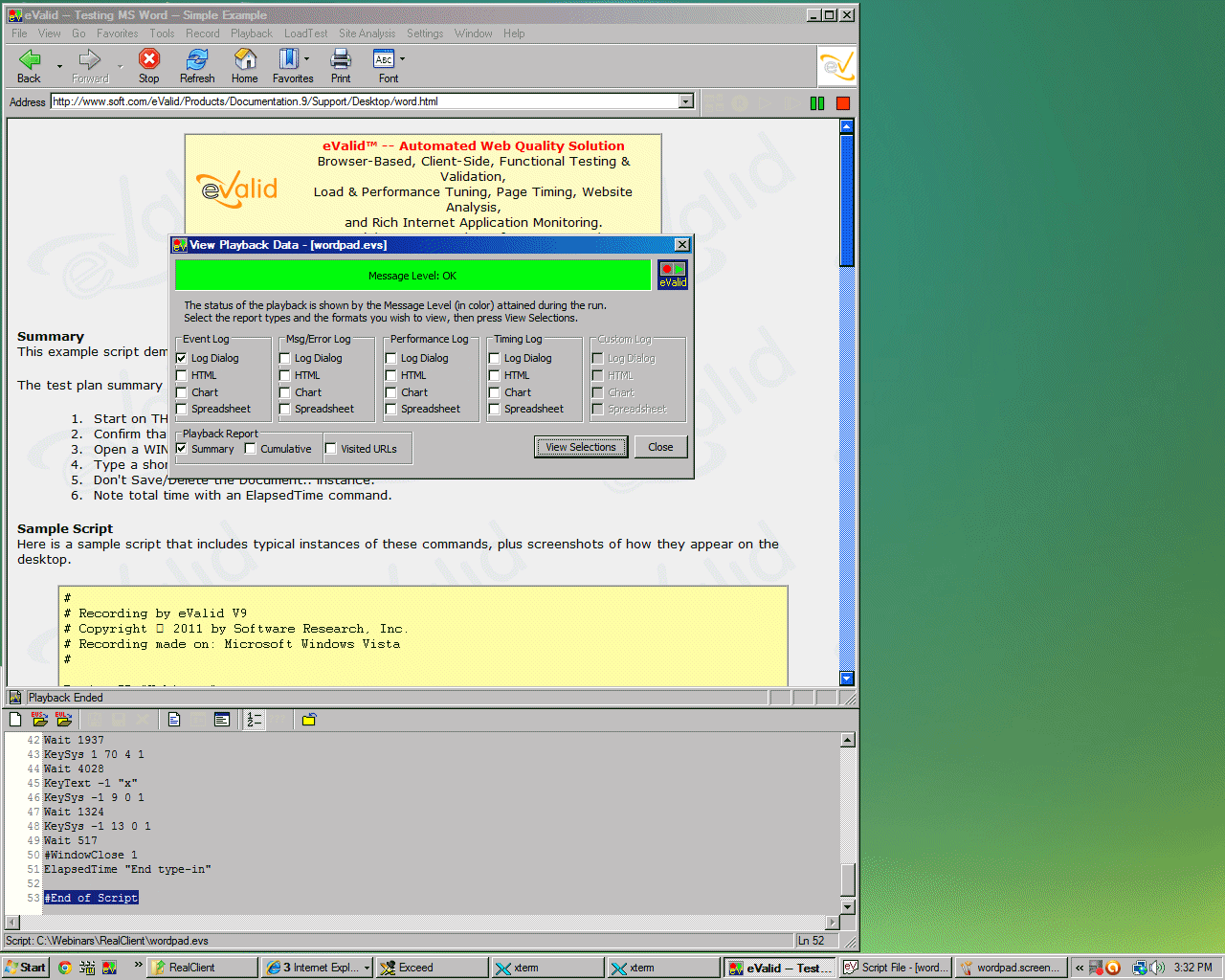The width and height of the screenshot is (1225, 980).
Task: Click the Close button in playback dialog
Action: [x=660, y=447]
